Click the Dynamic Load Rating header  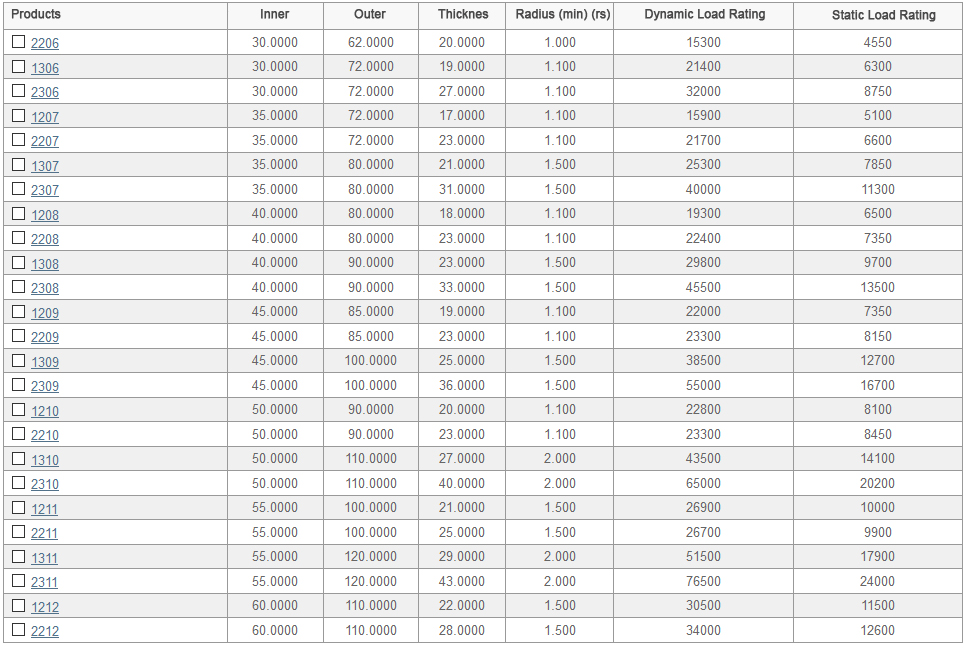pyautogui.click(x=704, y=14)
